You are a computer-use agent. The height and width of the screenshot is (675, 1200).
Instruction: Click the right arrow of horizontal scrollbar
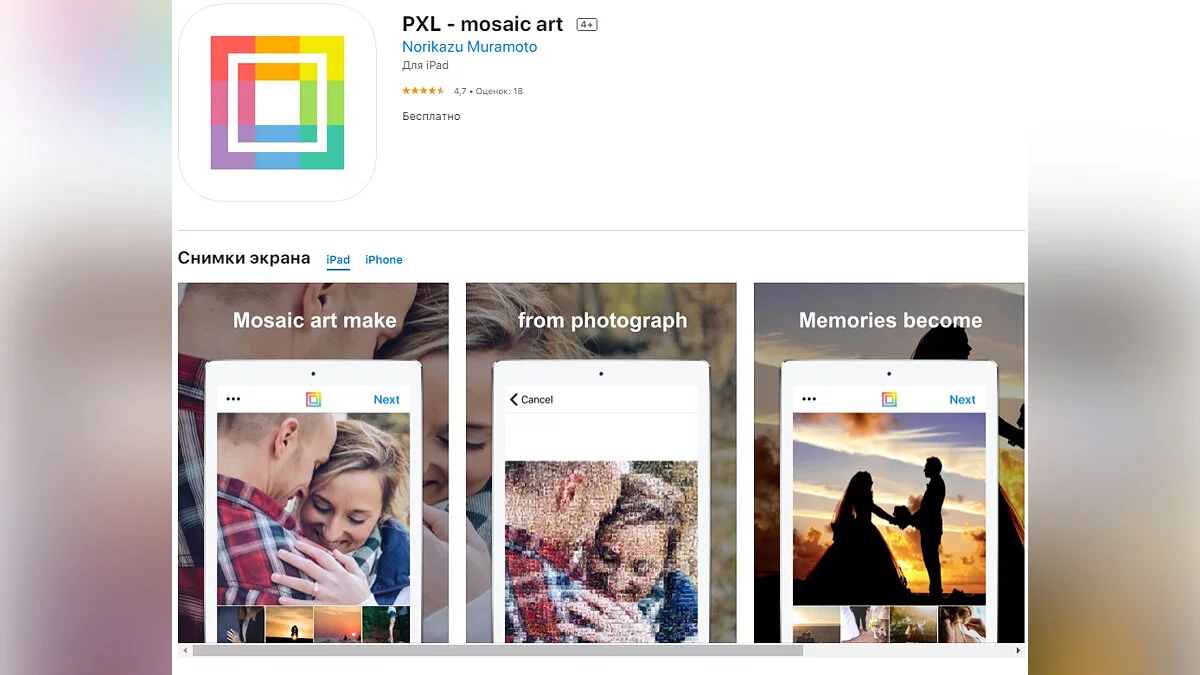(1019, 650)
